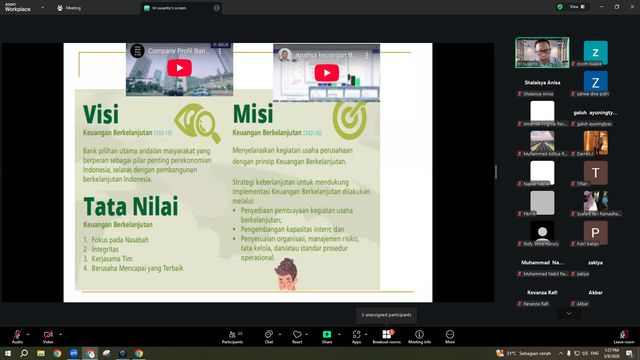
Task: Select Shalaisya Anisa participant tile
Action: (x=542, y=83)
